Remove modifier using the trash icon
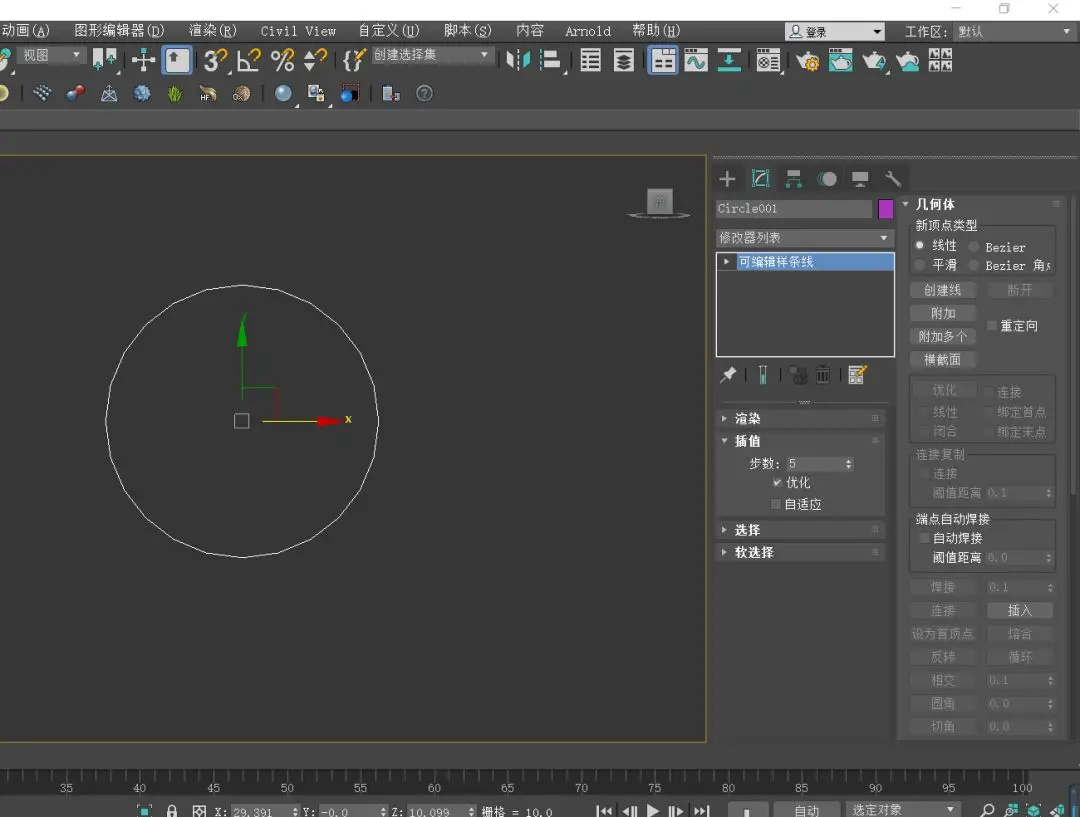Image resolution: width=1080 pixels, height=817 pixels. point(823,375)
